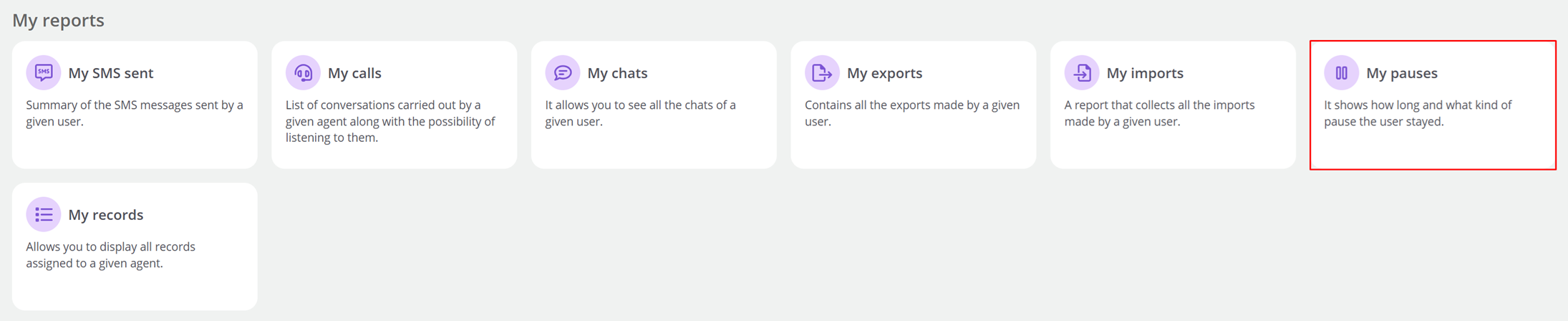The image size is (1568, 321).
Task: Click the exports description card body
Action: [912, 113]
